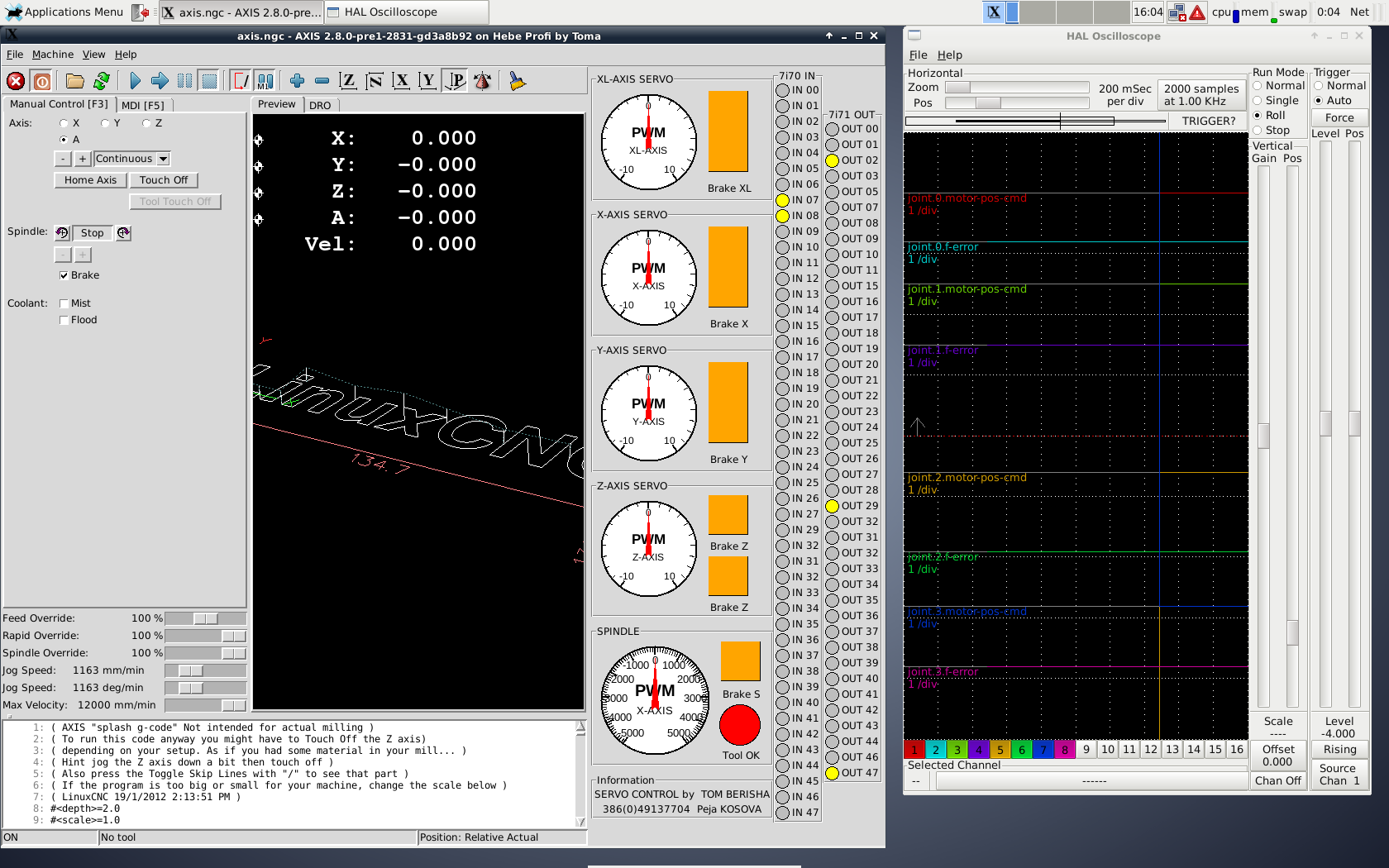
Task: Activate the Zoom In preview icon
Action: (297, 80)
